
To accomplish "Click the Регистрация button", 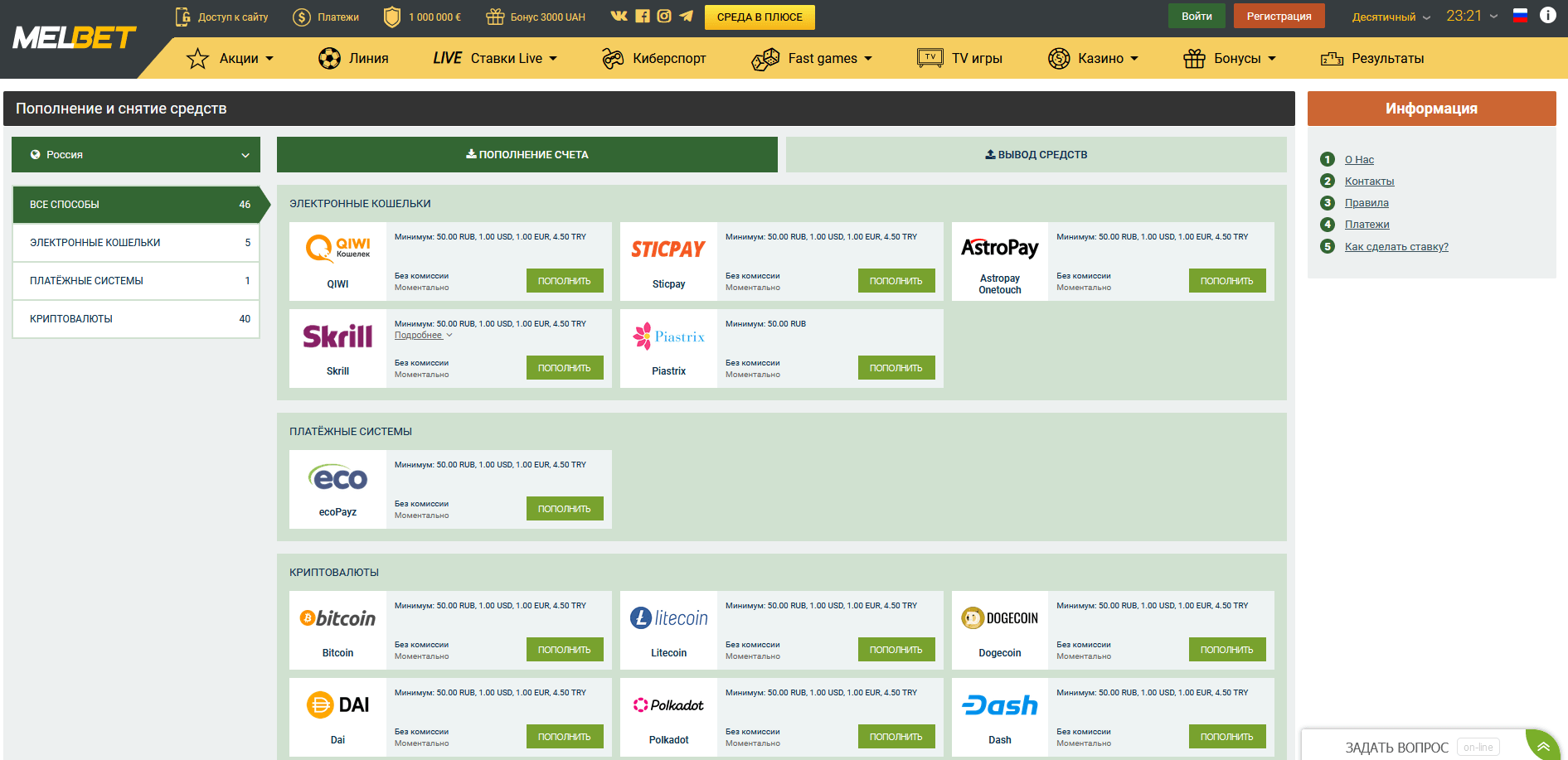I will (1279, 16).
